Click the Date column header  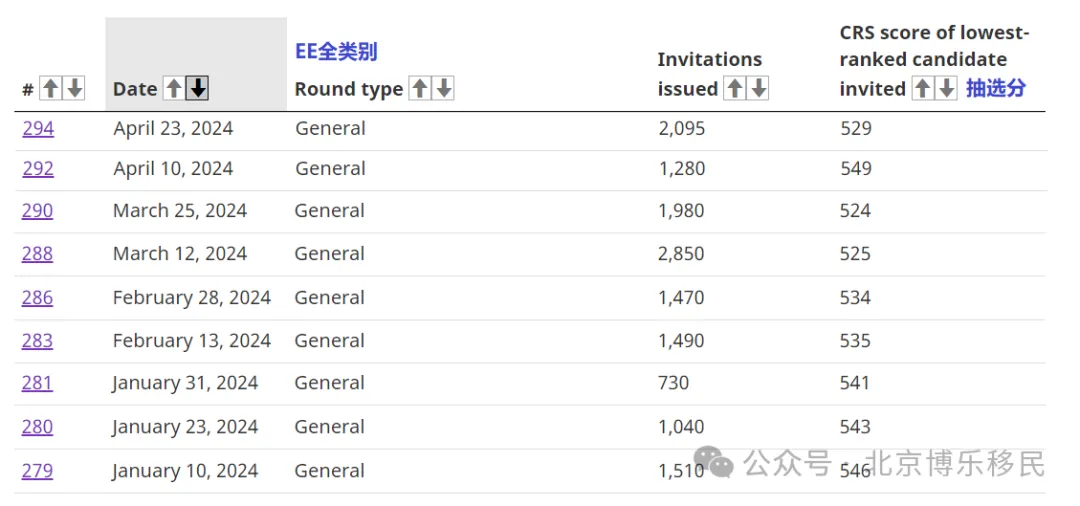pos(135,89)
